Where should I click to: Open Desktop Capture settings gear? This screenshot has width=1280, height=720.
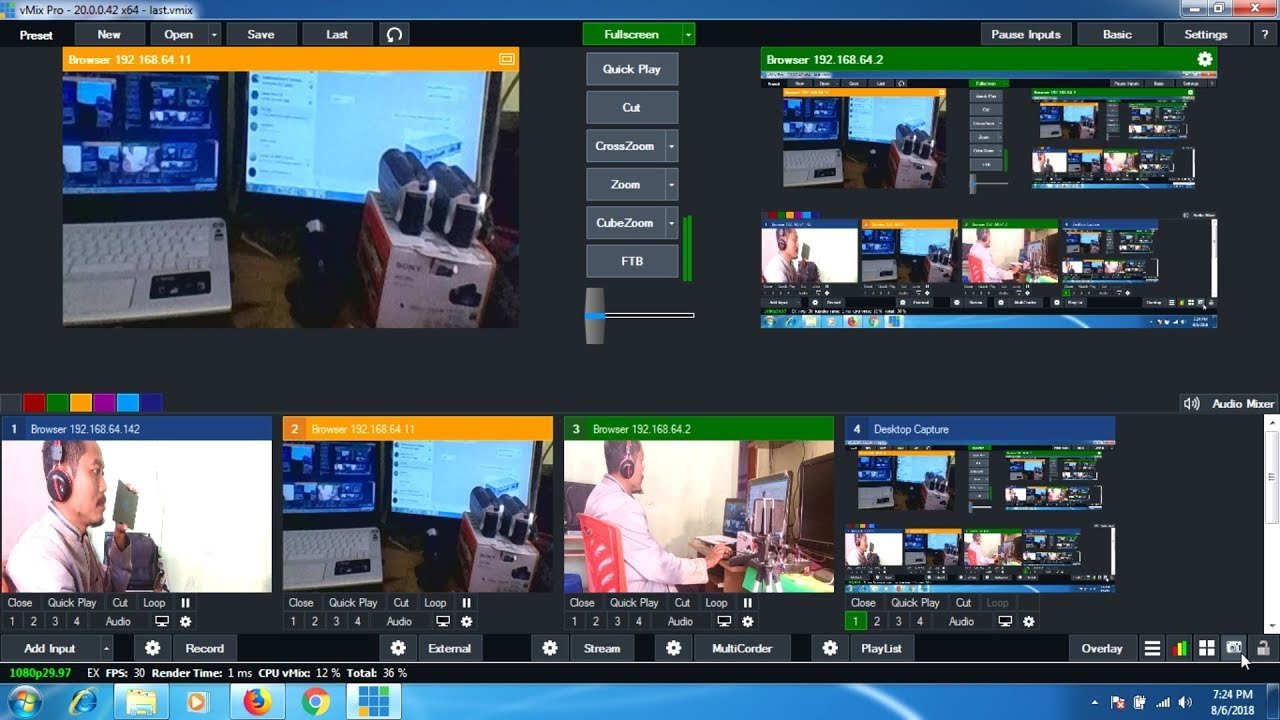pyautogui.click(x=1028, y=621)
